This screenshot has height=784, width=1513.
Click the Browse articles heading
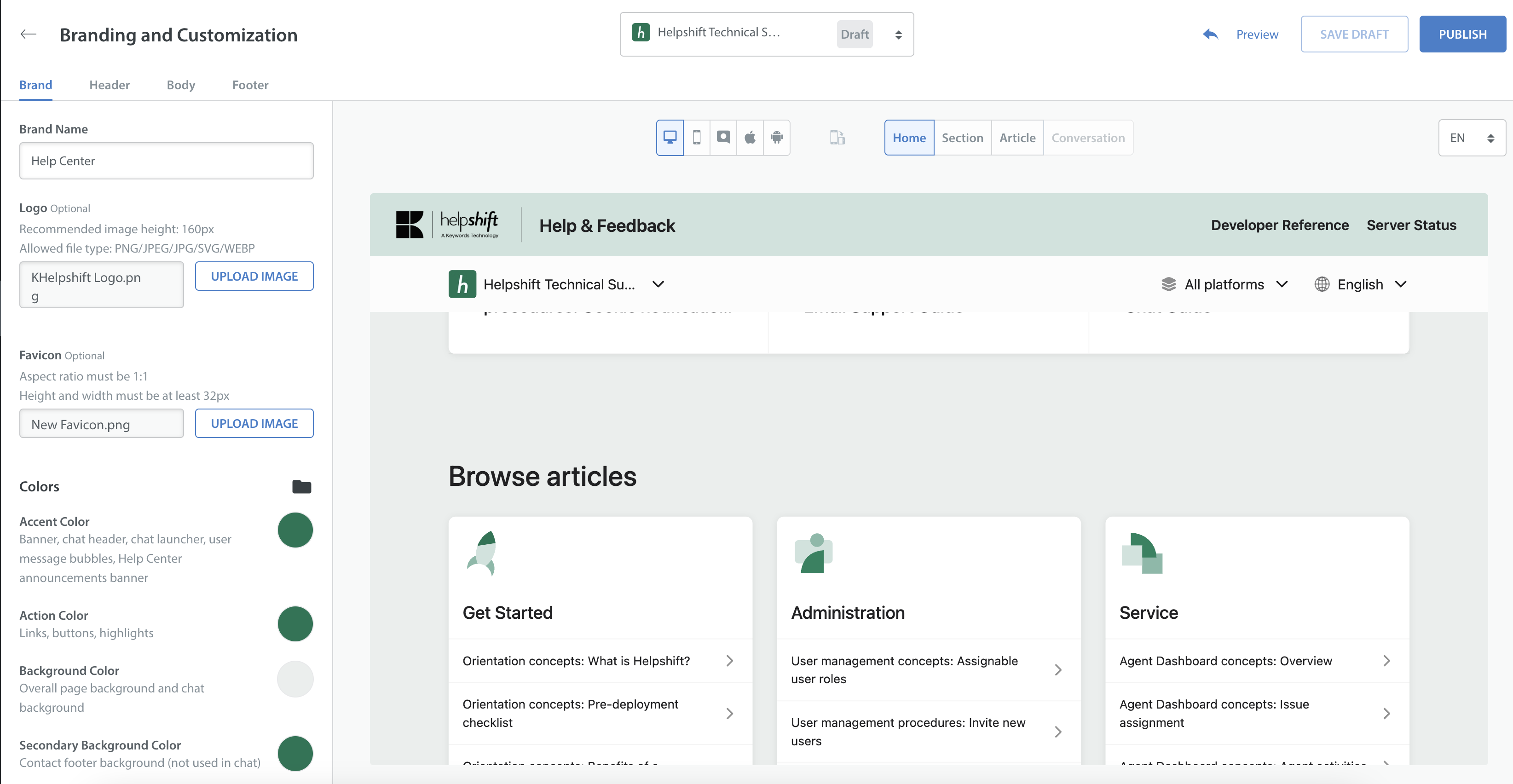click(542, 476)
